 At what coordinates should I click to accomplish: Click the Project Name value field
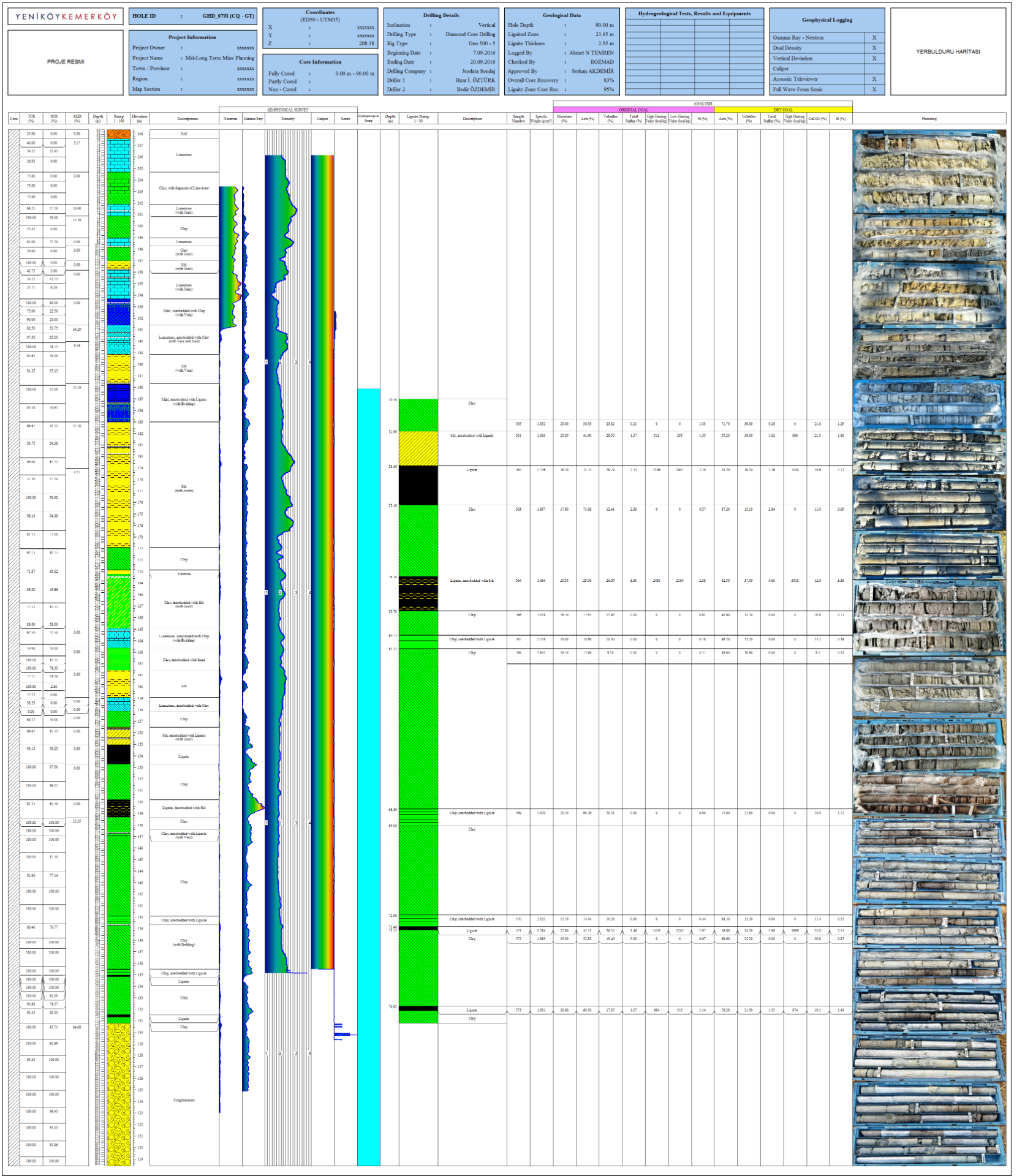coord(219,58)
